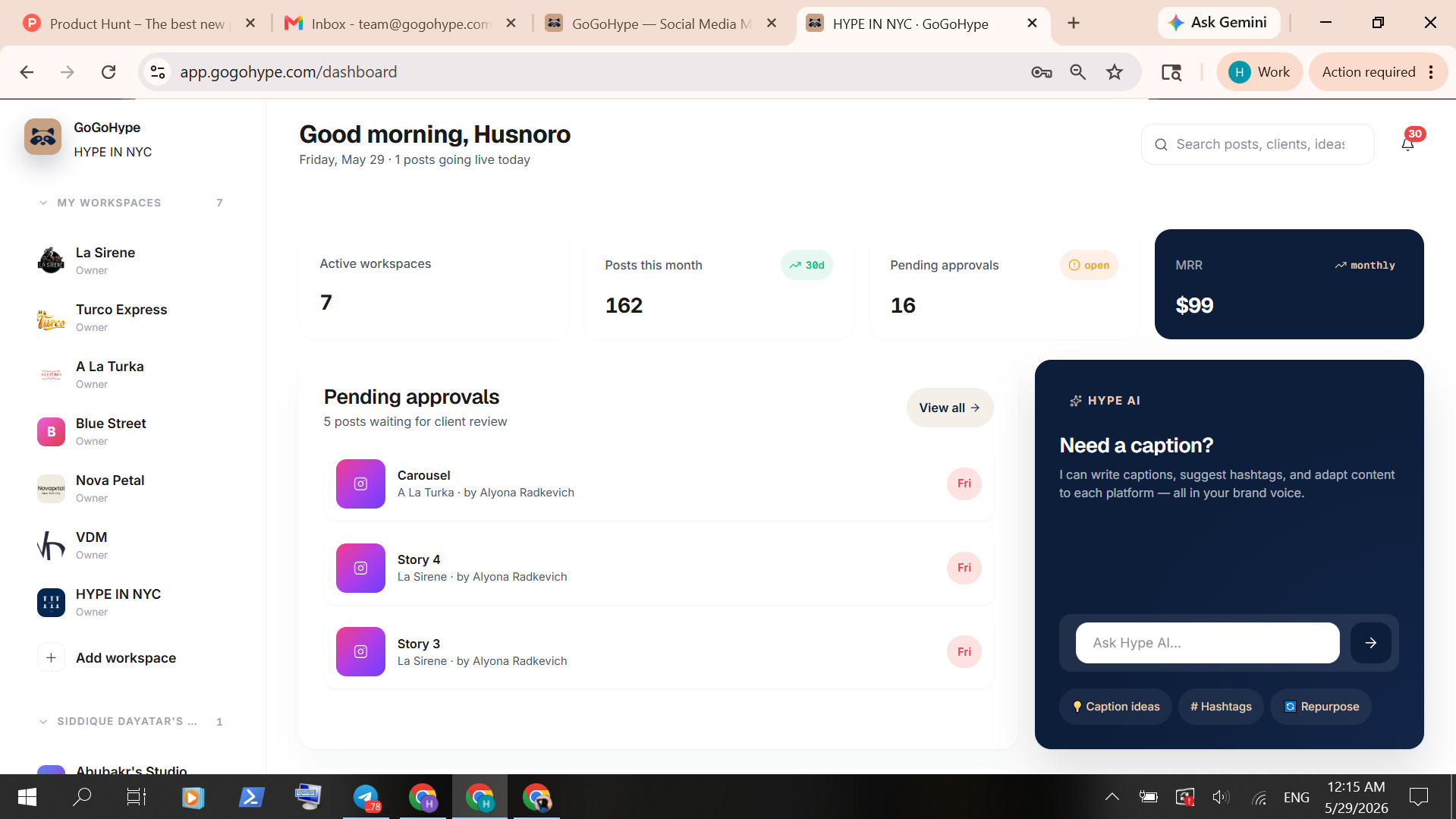Click the # Hashtags chip
This screenshot has height=819, width=1456.
(1221, 707)
